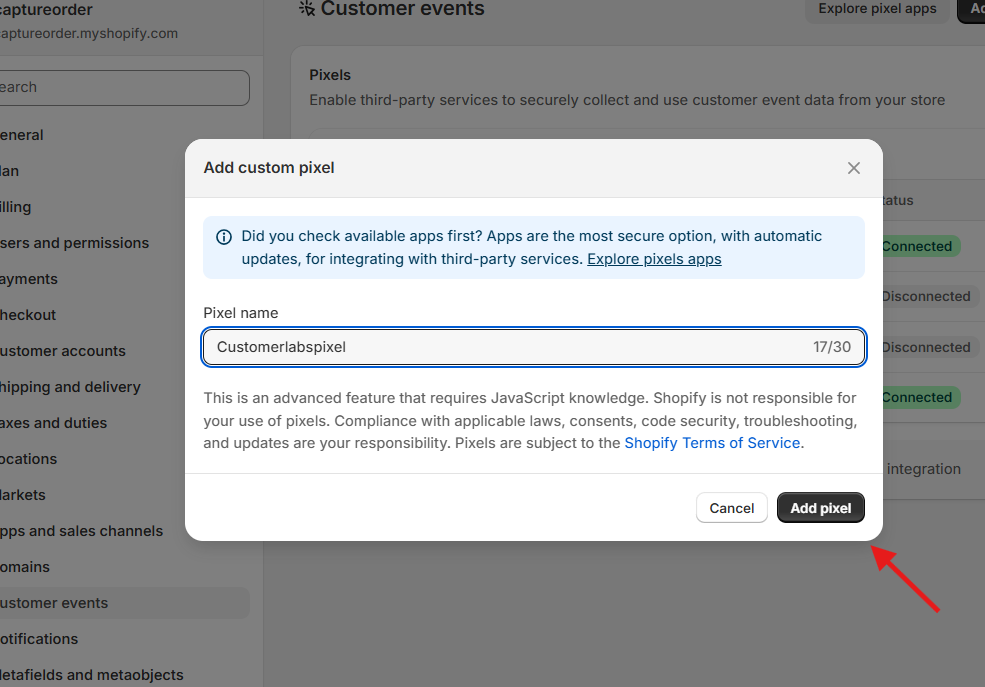Viewport: 985px width, 687px height.
Task: Click the Add custom pixel dialog title
Action: pyautogui.click(x=269, y=168)
